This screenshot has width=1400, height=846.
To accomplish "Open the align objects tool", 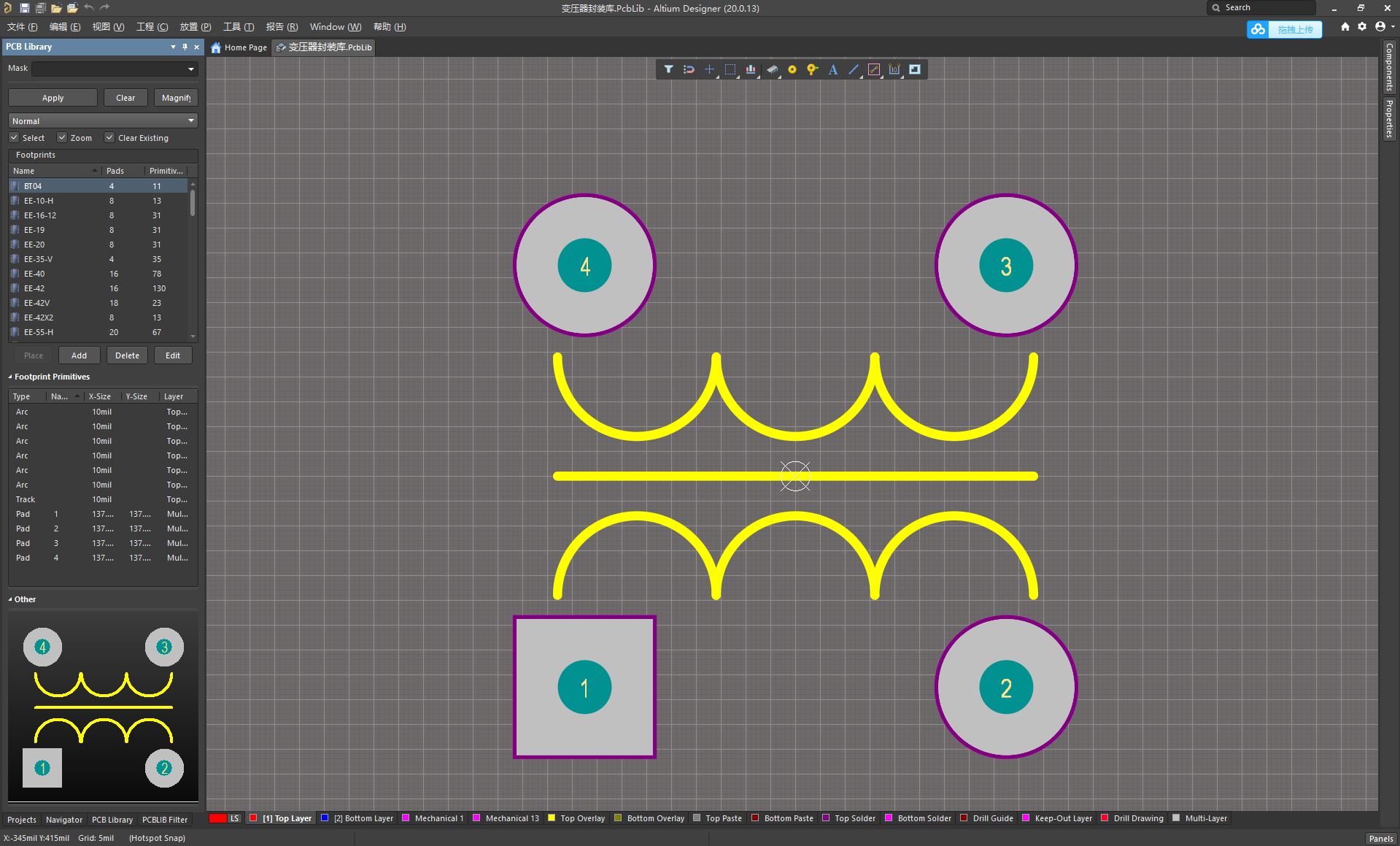I will [750, 69].
